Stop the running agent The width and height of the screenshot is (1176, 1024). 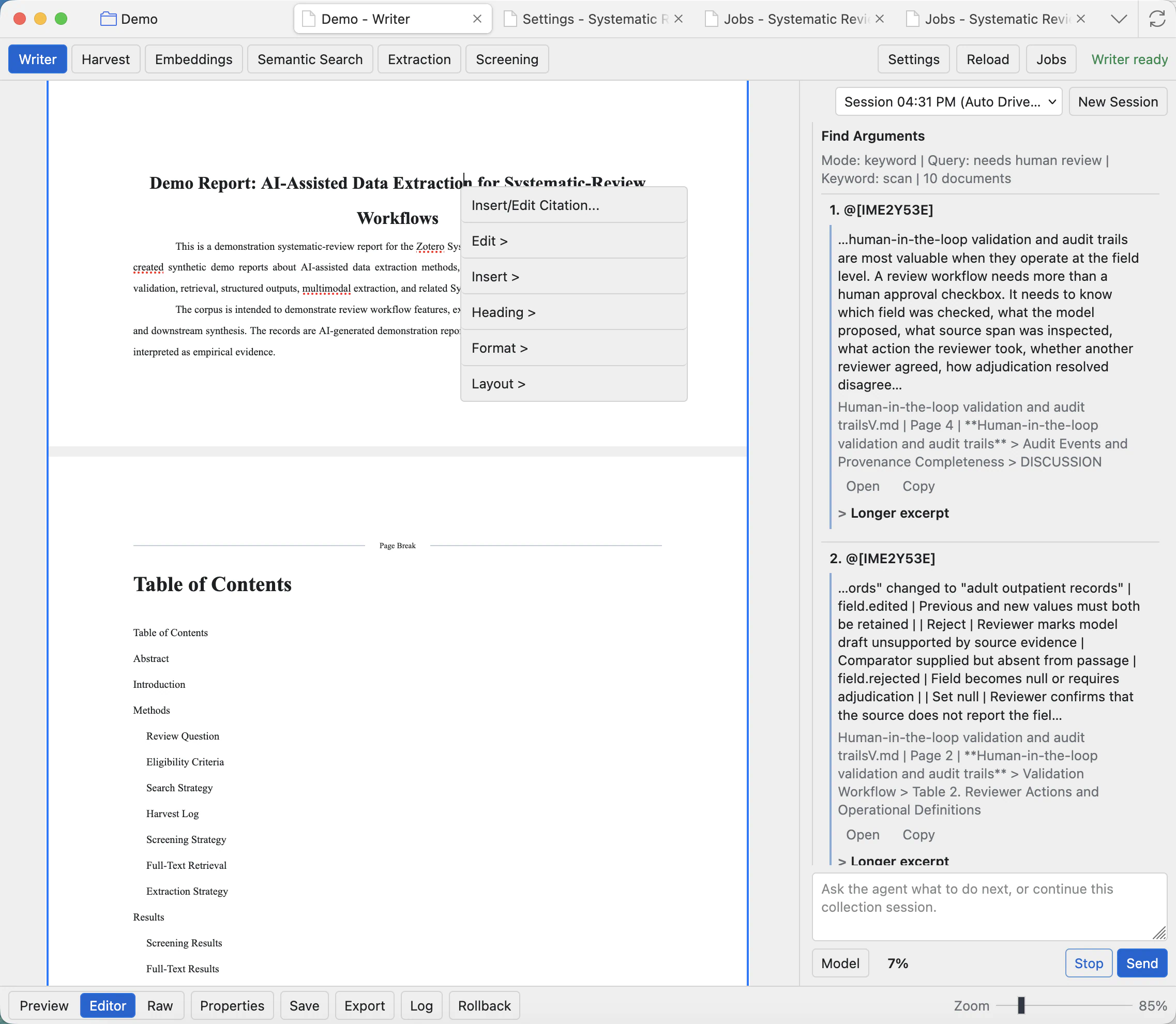[x=1089, y=963]
